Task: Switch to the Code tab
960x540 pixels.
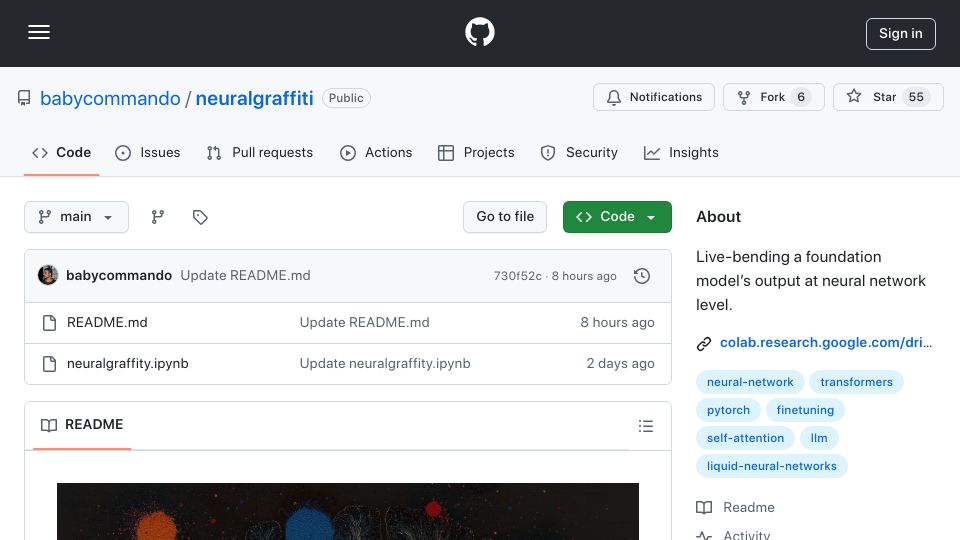Action: [61, 152]
